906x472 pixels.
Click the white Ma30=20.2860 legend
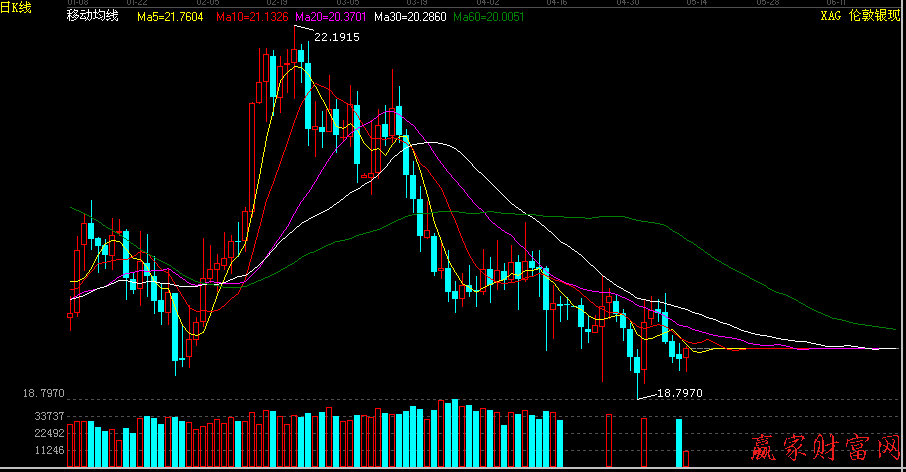[x=410, y=17]
